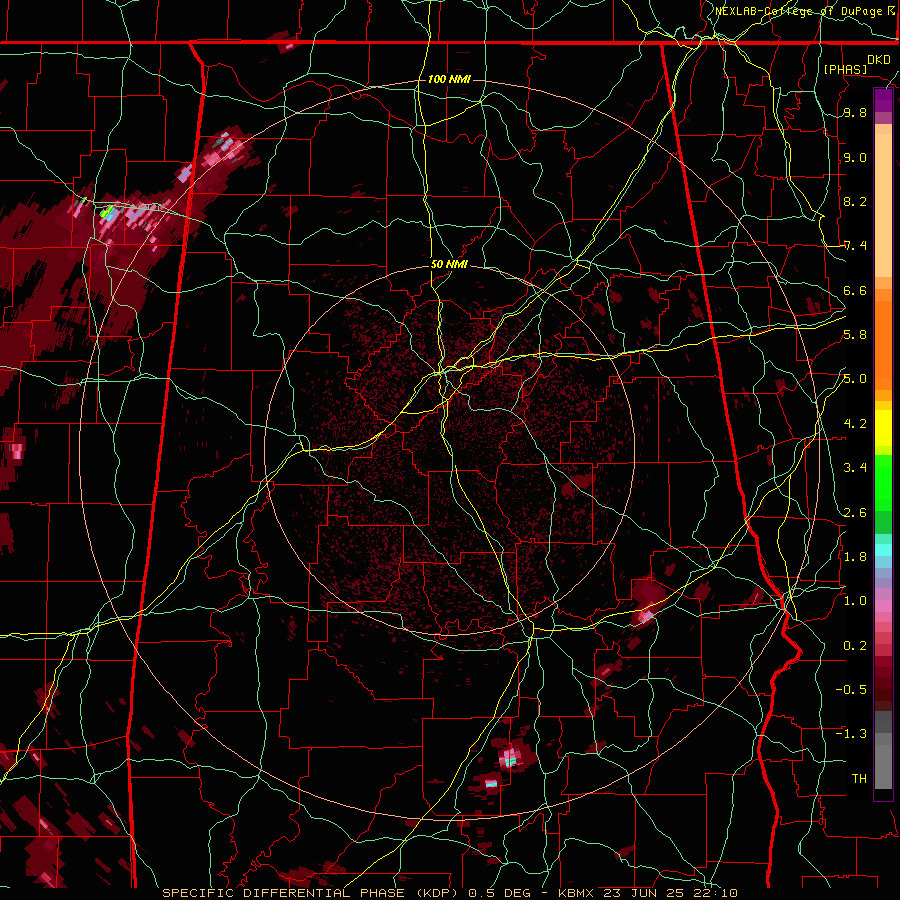
Task: Pick the purple band at the top of the color bar
Action: pos(883,100)
